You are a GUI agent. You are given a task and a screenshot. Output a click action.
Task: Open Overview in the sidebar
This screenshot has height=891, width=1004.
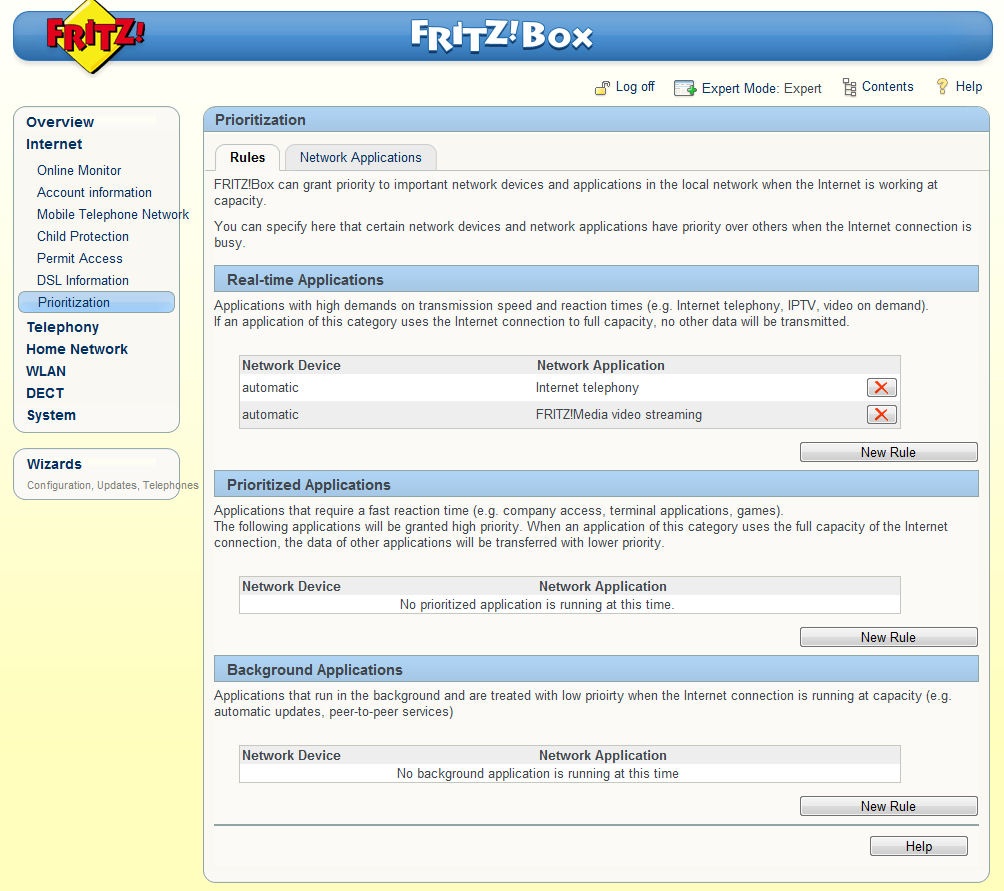tap(60, 122)
